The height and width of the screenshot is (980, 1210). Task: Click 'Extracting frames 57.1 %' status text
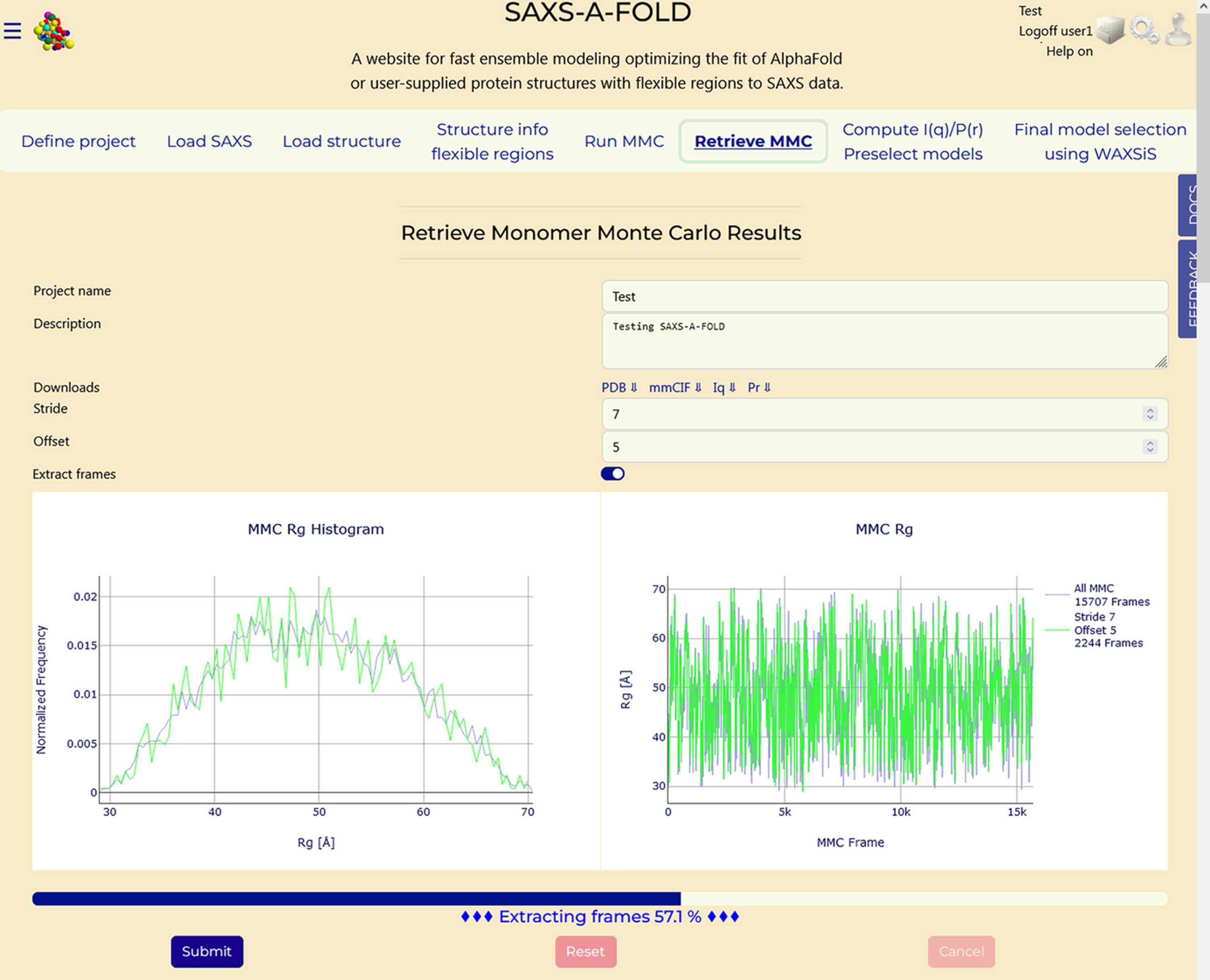(600, 917)
